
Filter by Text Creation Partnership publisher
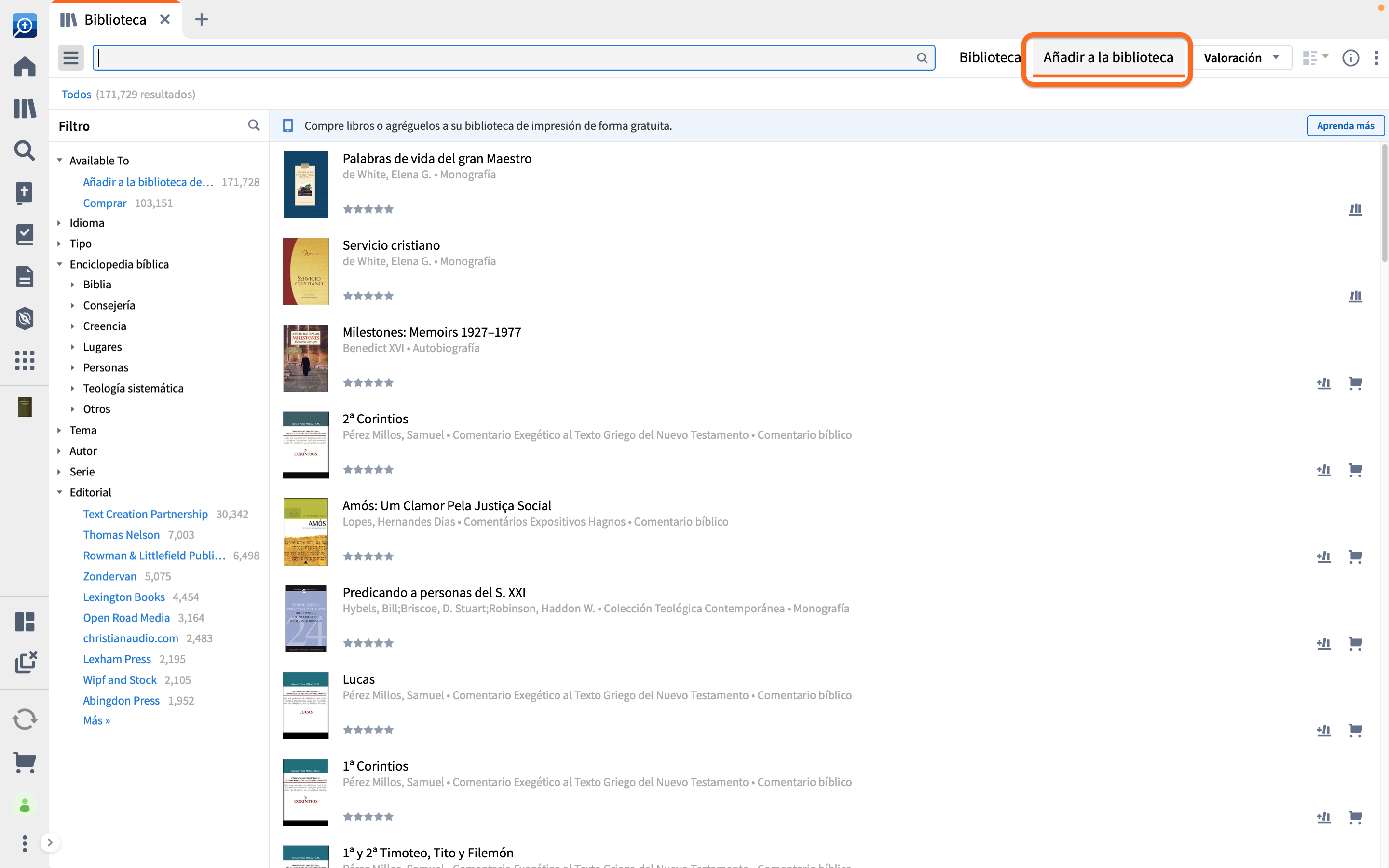tap(145, 514)
